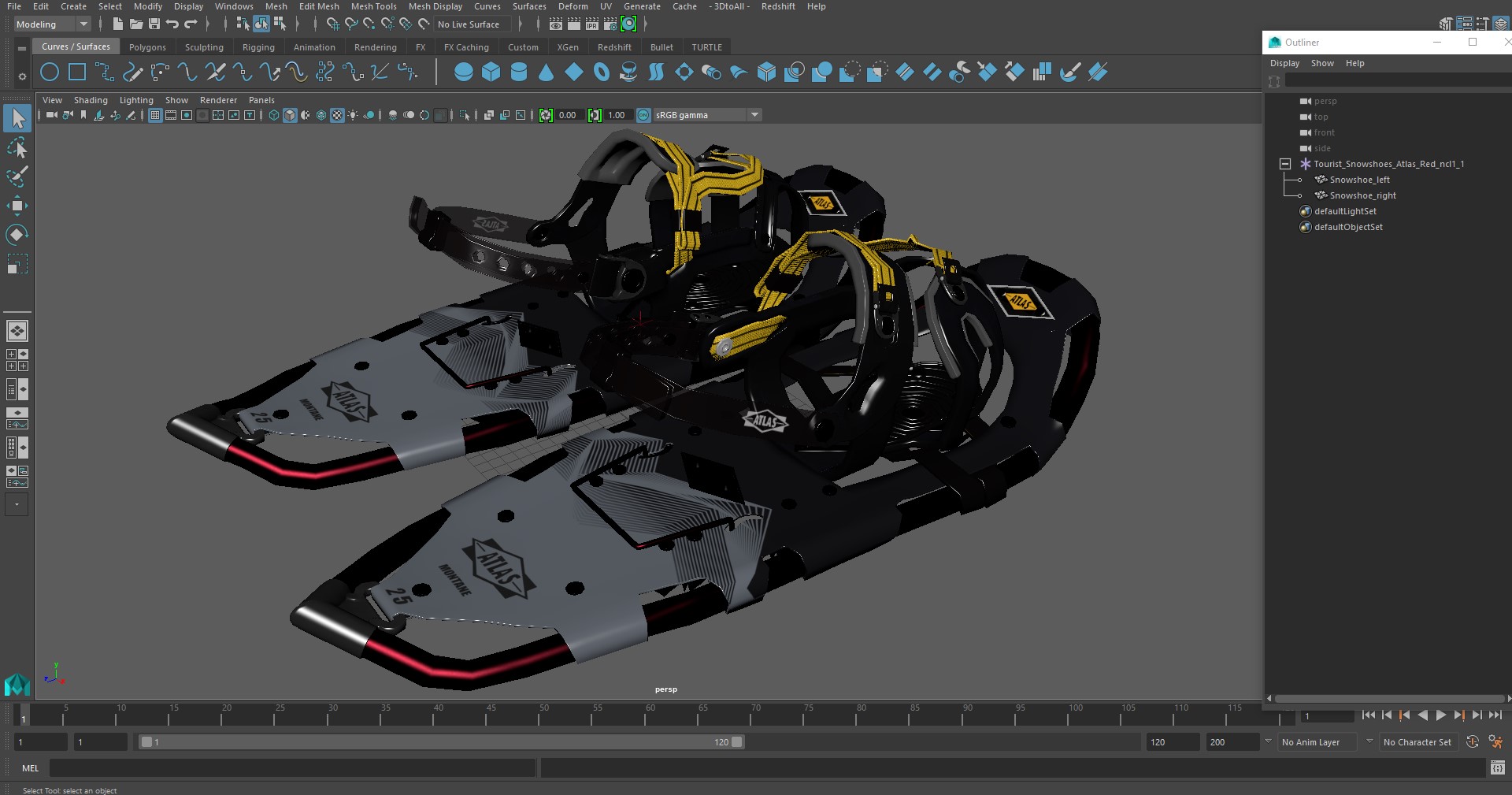1512x795 pixels.
Task: Activate the Lasso select tool
Action: (17, 147)
